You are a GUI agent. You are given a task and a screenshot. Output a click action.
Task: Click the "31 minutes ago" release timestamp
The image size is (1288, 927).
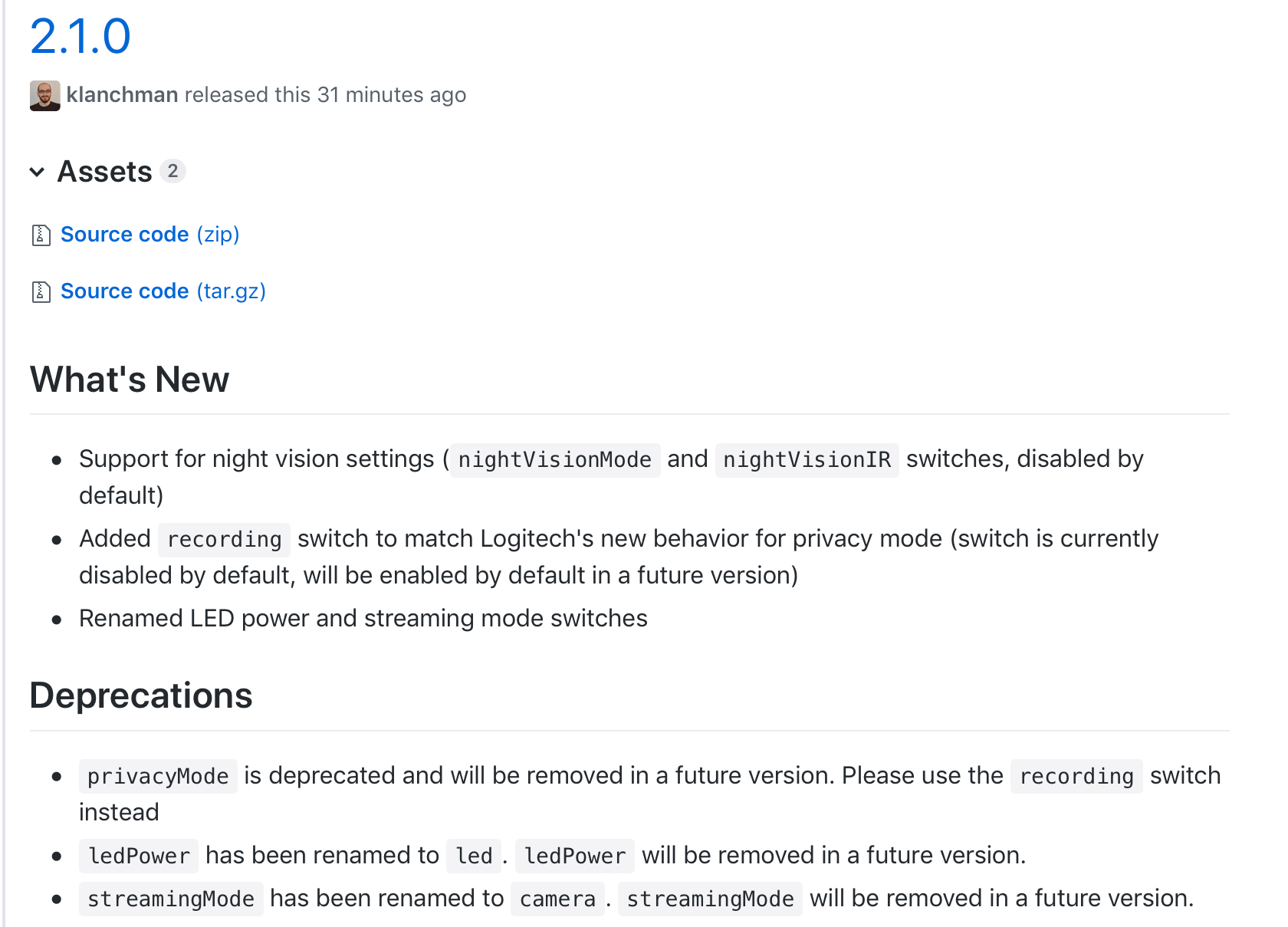(x=391, y=94)
